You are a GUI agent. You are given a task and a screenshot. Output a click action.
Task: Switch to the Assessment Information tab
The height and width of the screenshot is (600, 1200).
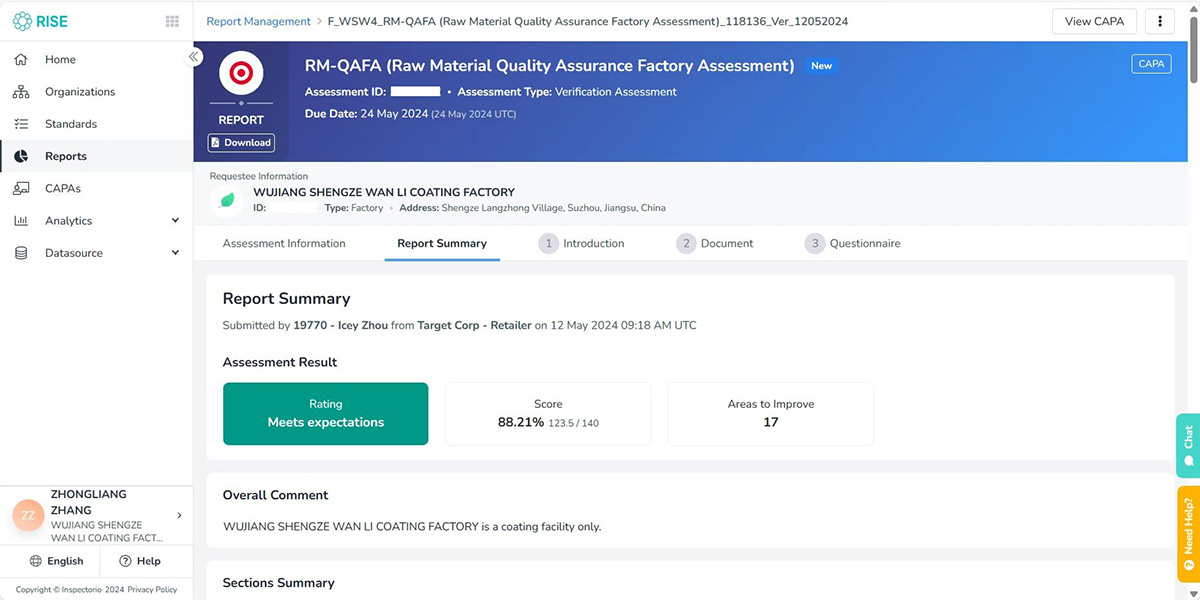pos(284,243)
